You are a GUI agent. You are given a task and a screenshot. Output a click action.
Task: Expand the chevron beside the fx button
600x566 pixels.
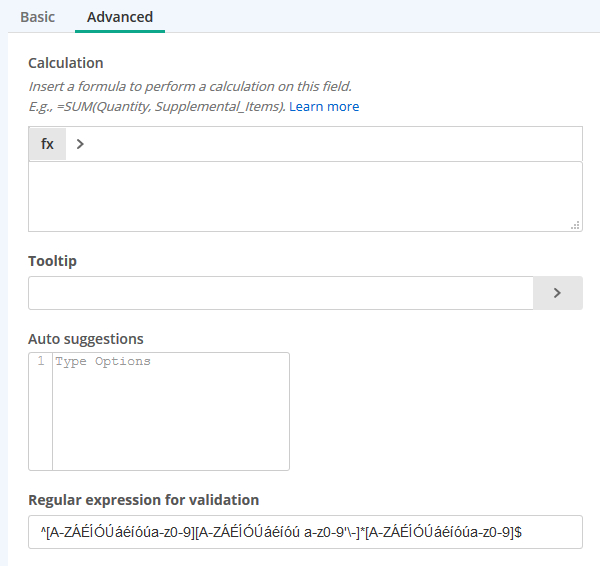coord(80,144)
